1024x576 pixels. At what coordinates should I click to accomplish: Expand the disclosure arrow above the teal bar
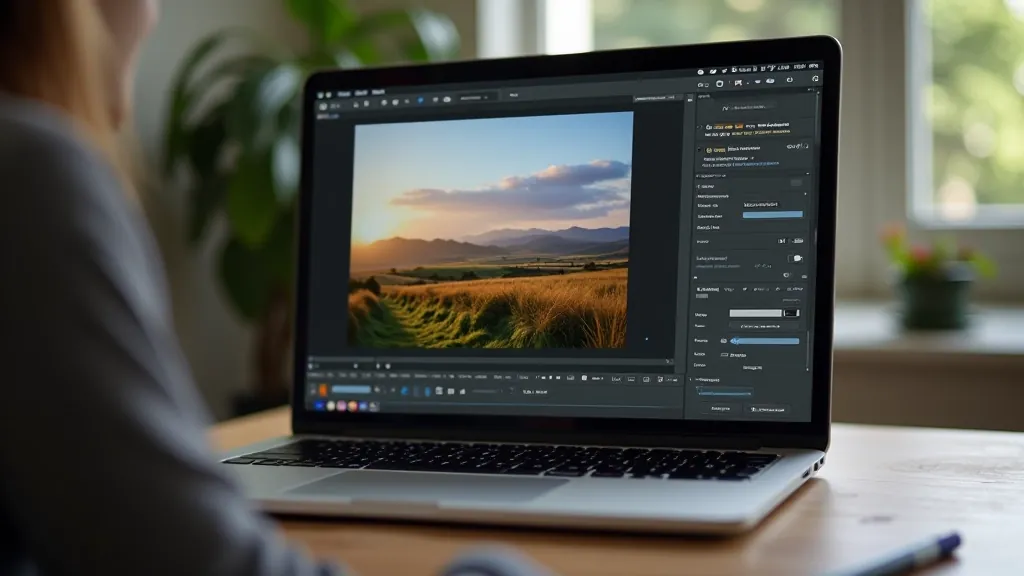click(692, 379)
